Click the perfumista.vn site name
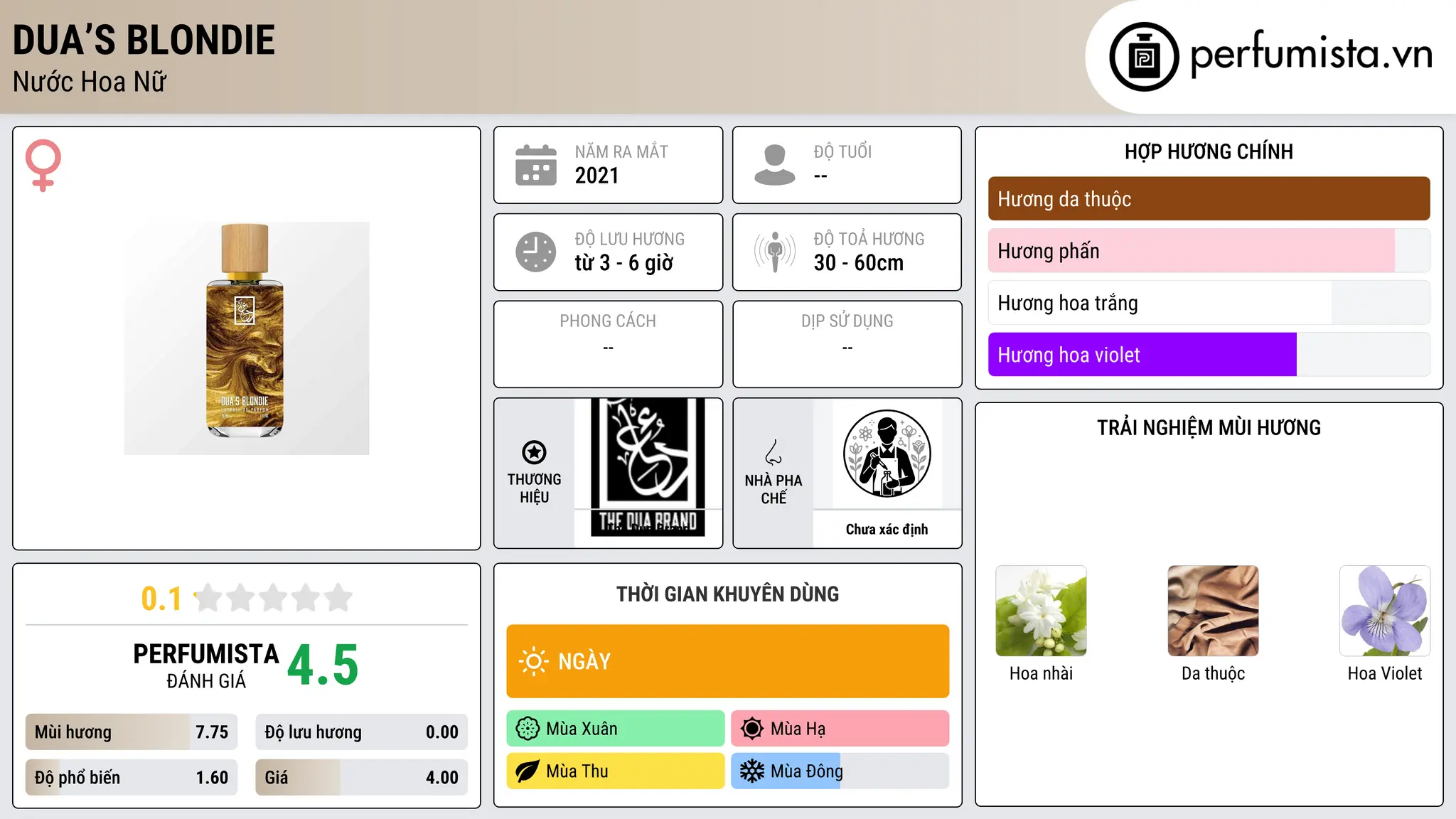The image size is (1456, 819). point(1311,54)
